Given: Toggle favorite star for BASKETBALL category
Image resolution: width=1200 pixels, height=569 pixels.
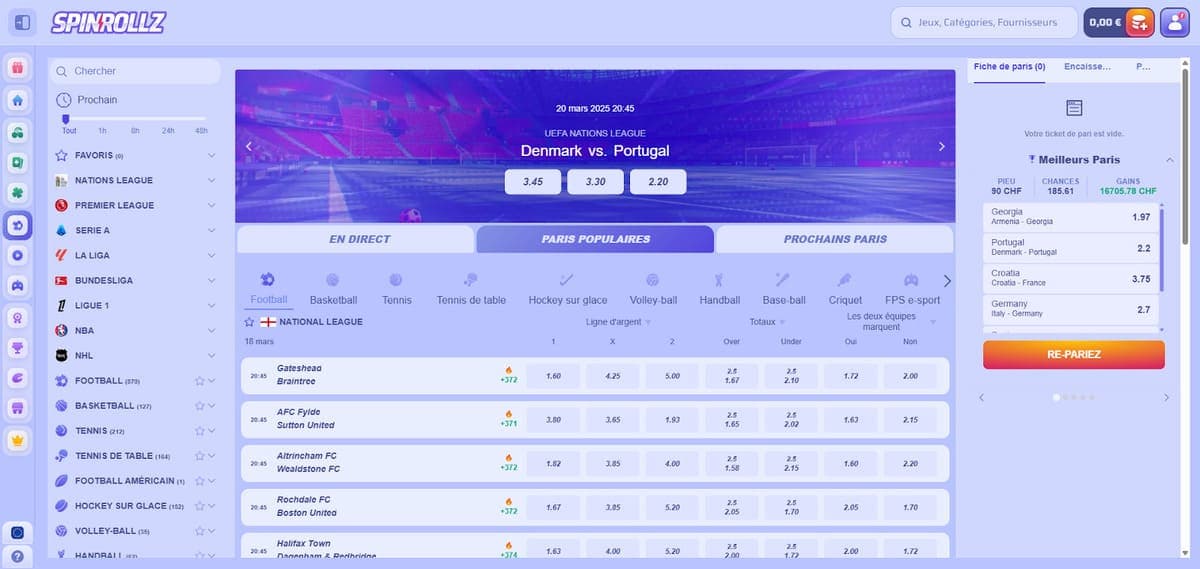Looking at the screenshot, I should [200, 406].
